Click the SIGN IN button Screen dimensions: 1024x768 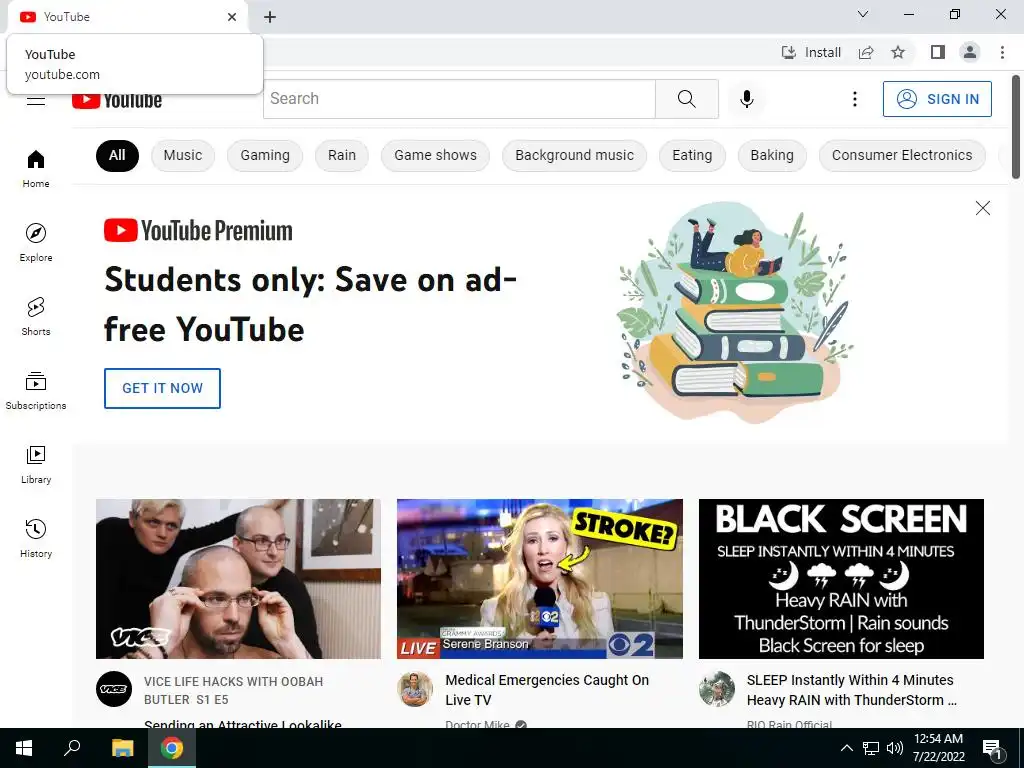[x=937, y=99]
